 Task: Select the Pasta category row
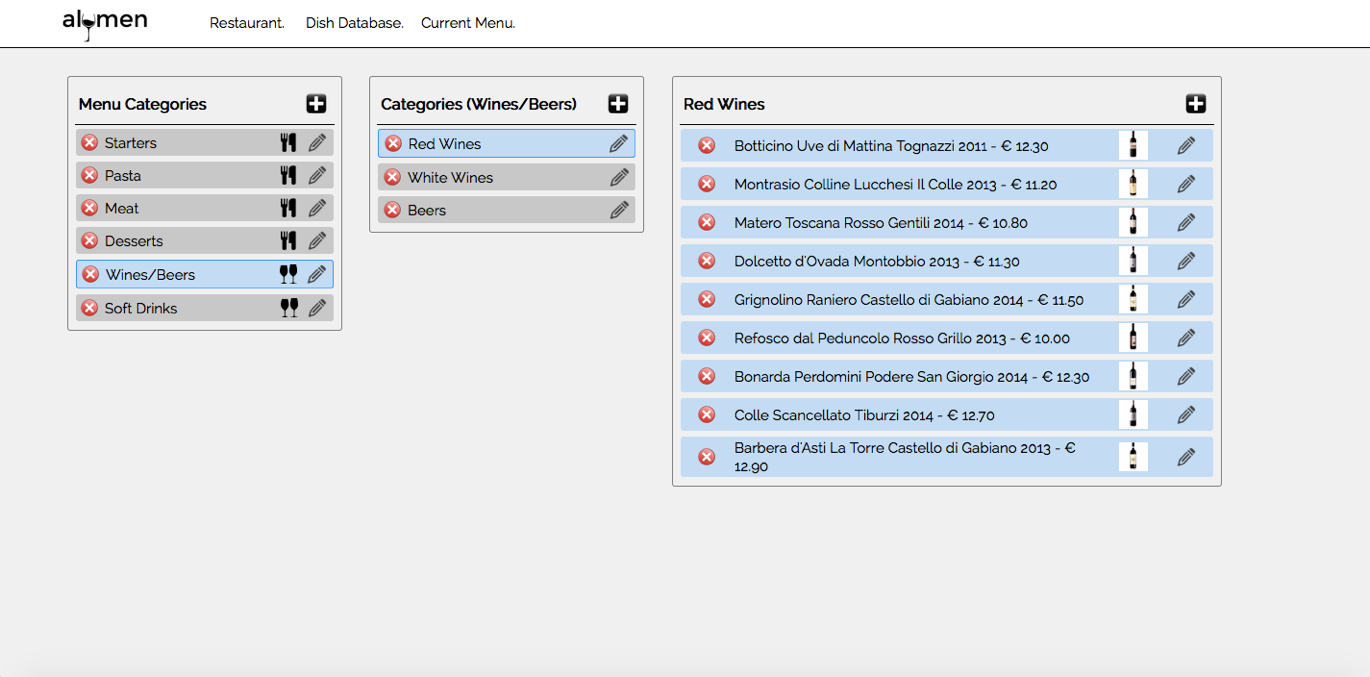pyautogui.click(x=205, y=175)
